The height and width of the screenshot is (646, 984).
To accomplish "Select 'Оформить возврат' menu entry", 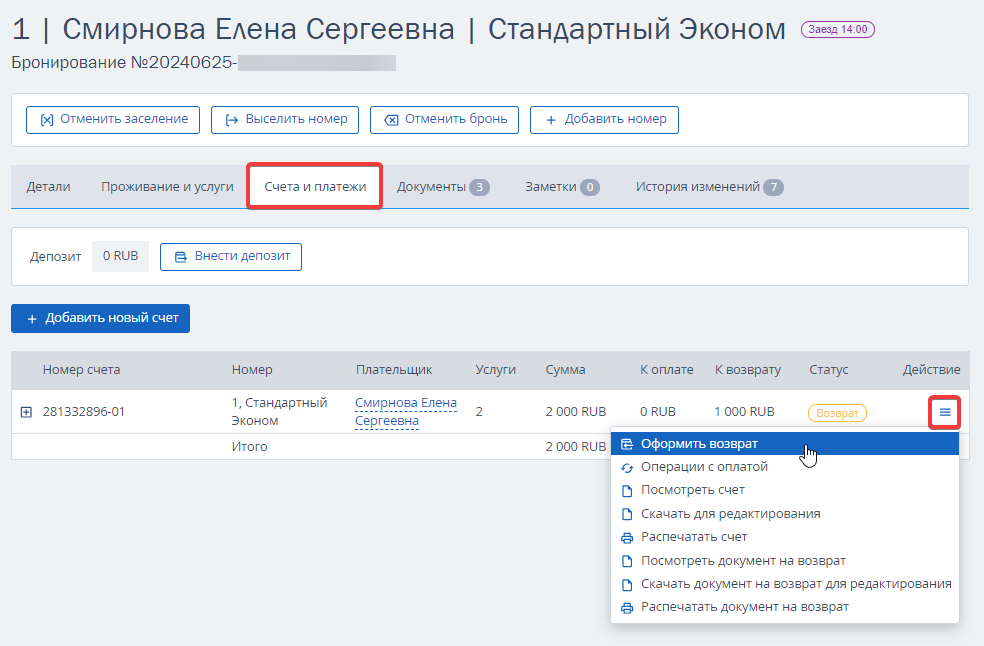I will pyautogui.click(x=784, y=444).
